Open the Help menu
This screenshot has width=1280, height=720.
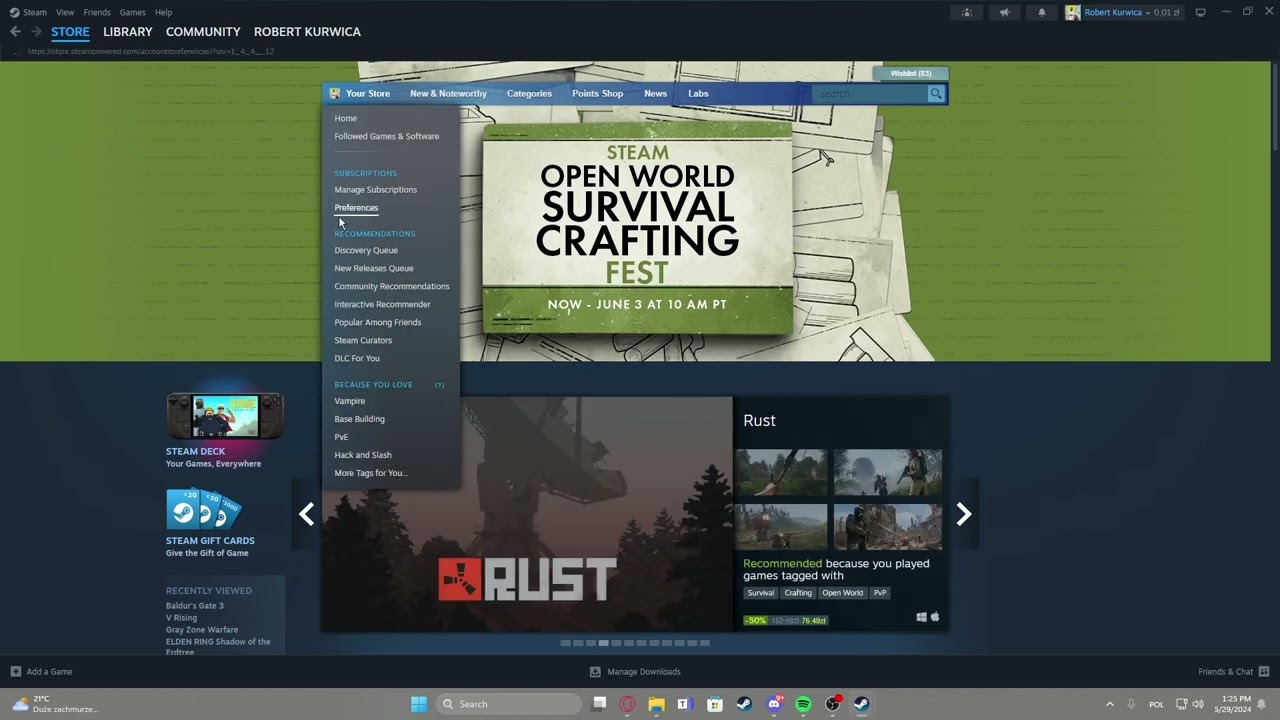164,12
